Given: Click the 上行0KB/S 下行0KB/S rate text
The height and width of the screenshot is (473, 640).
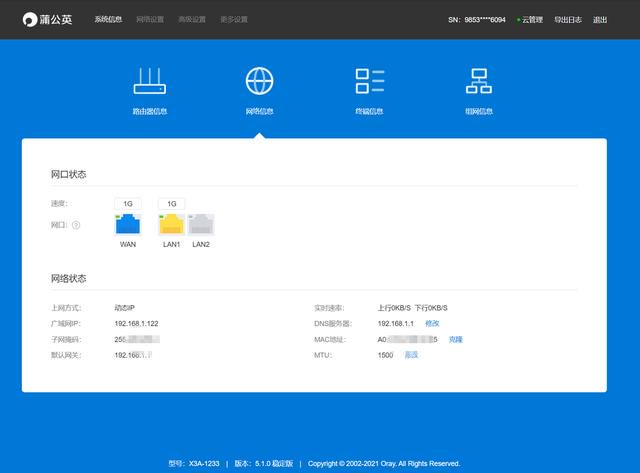Looking at the screenshot, I should [x=412, y=308].
